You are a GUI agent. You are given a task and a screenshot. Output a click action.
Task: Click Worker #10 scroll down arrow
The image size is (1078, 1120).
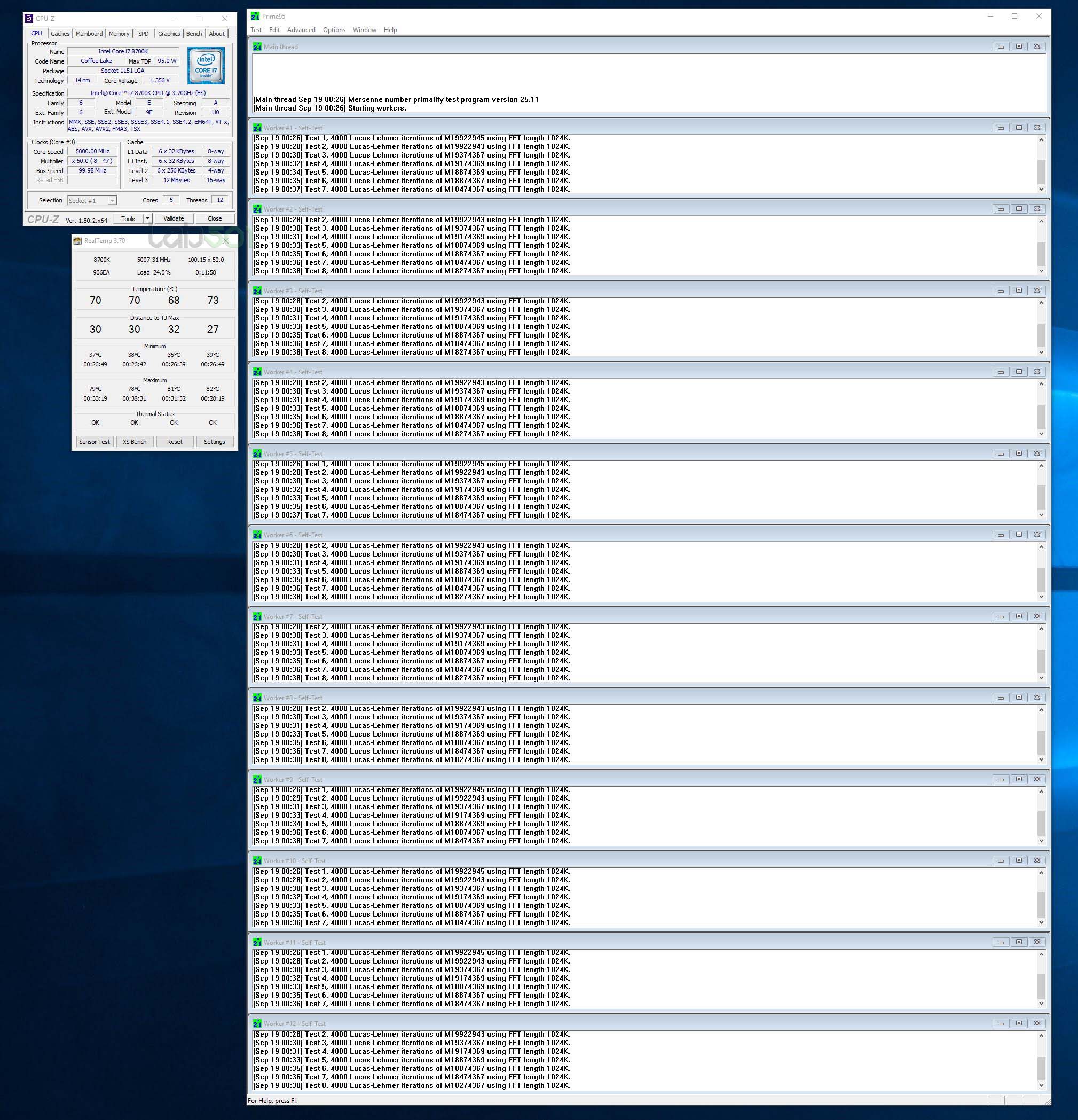[1041, 922]
